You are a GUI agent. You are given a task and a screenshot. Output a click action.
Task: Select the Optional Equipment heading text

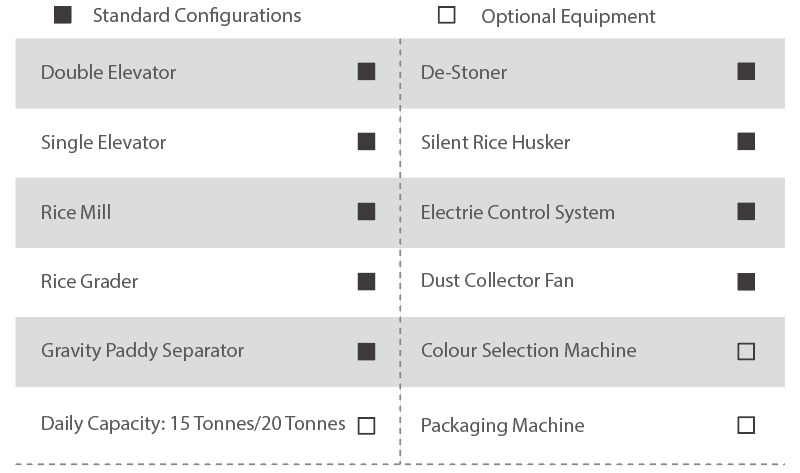tap(568, 17)
